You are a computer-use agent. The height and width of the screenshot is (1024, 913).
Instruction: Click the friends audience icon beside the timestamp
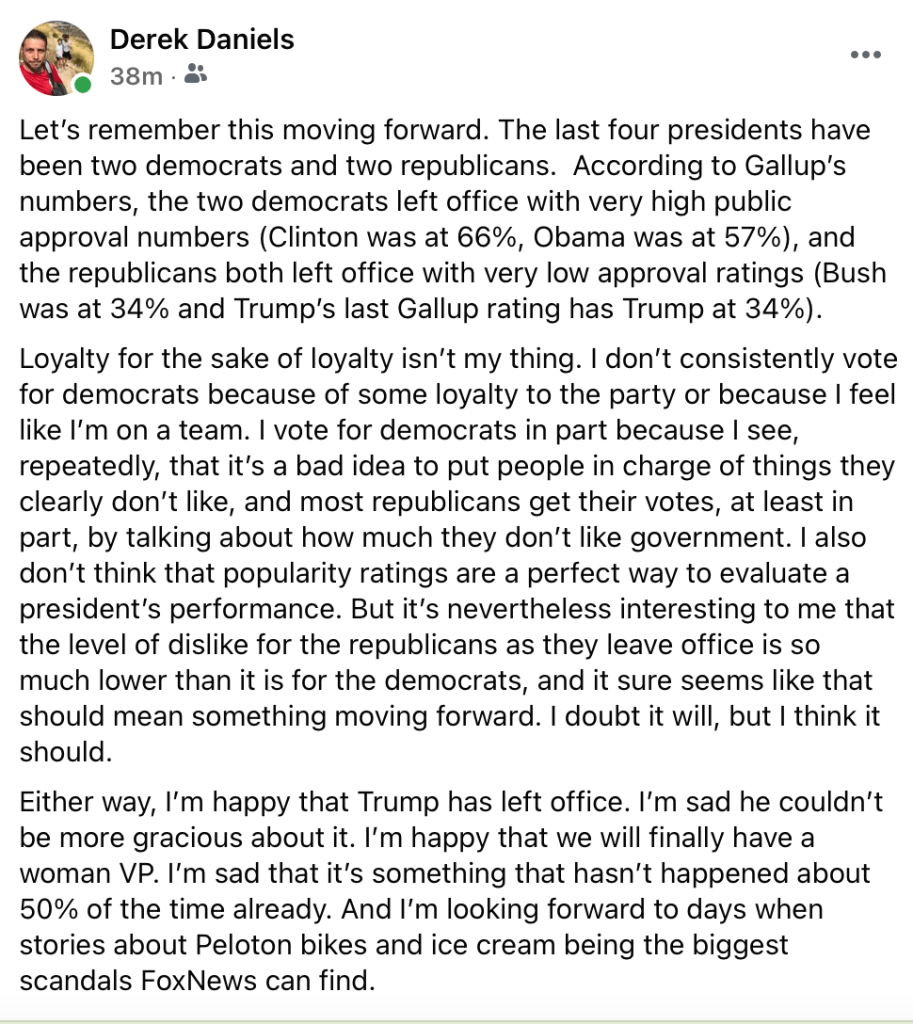[x=197, y=74]
